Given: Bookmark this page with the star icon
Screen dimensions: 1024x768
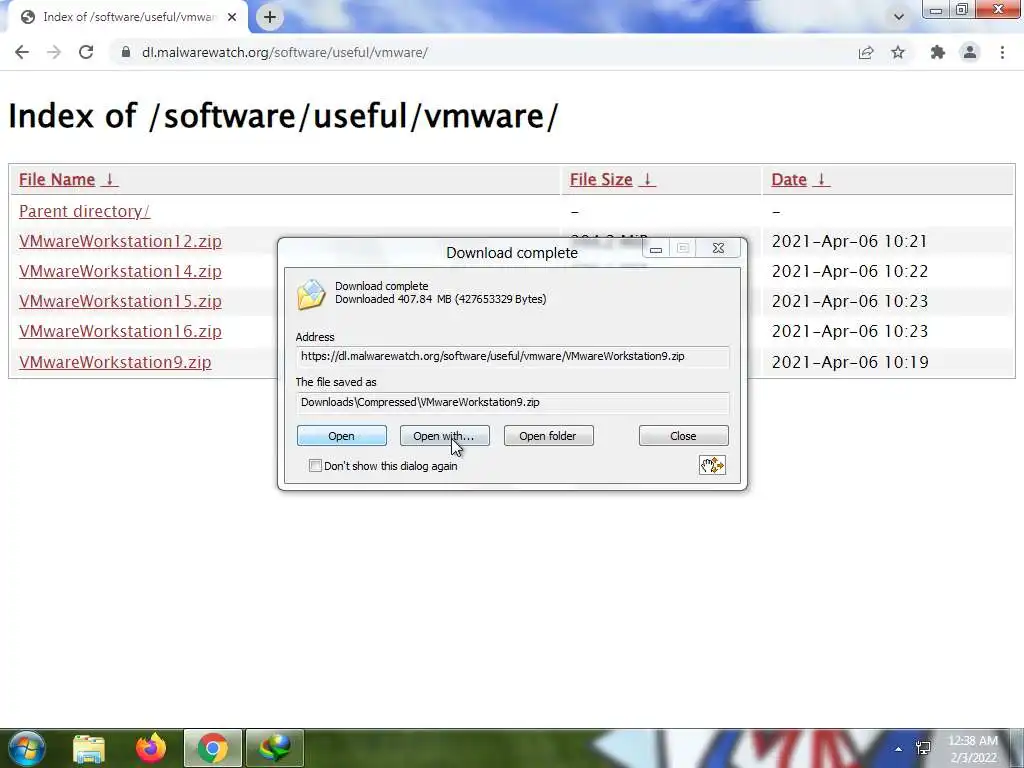Looking at the screenshot, I should click(x=898, y=52).
